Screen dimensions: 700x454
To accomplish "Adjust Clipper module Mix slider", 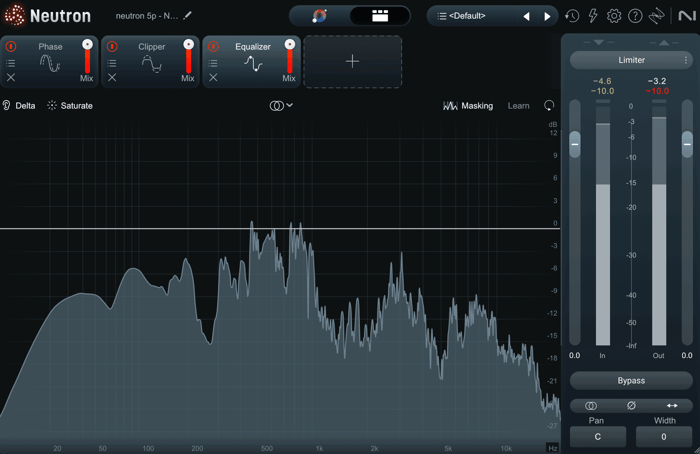I will click(x=189, y=57).
